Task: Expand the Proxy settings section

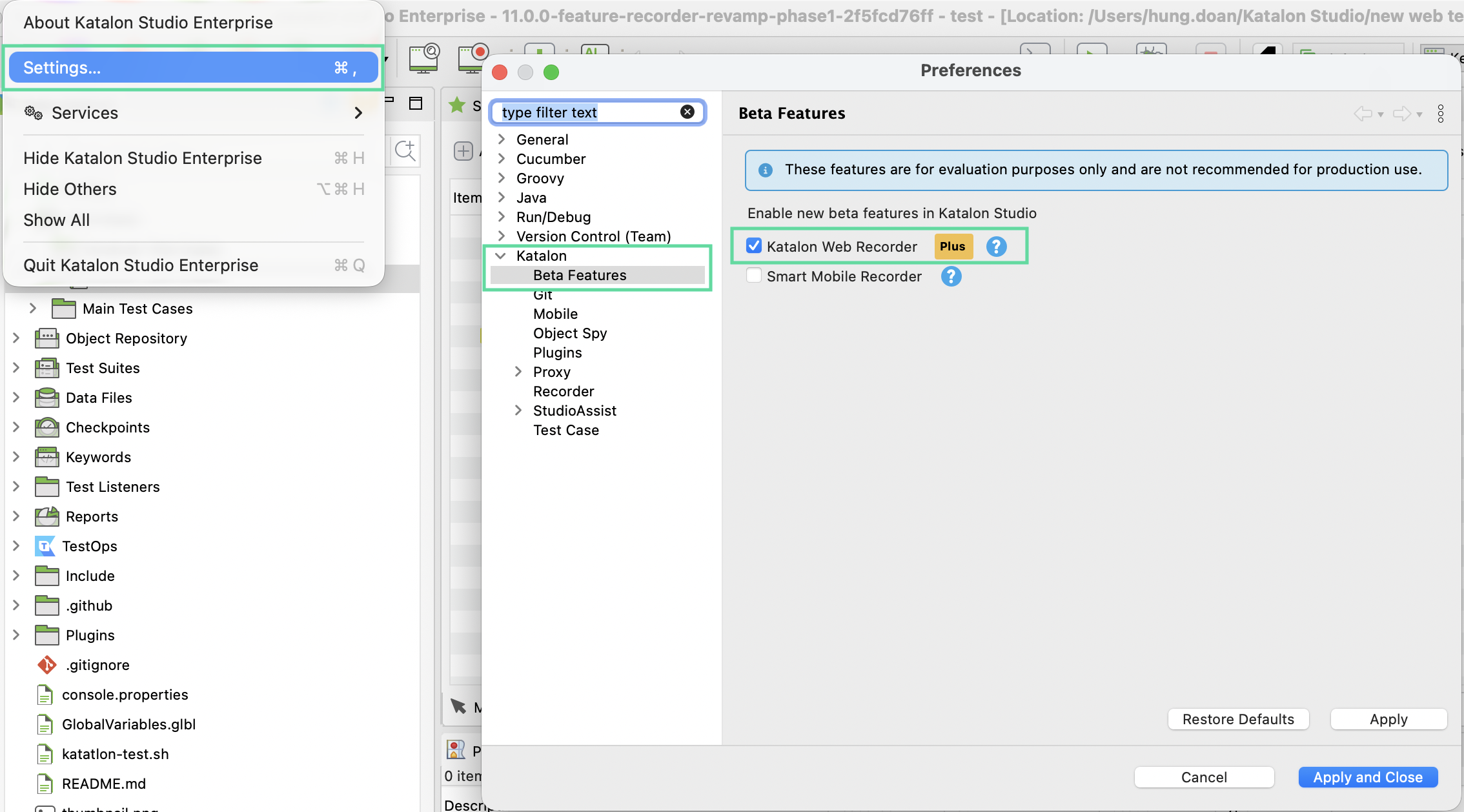Action: (x=518, y=372)
